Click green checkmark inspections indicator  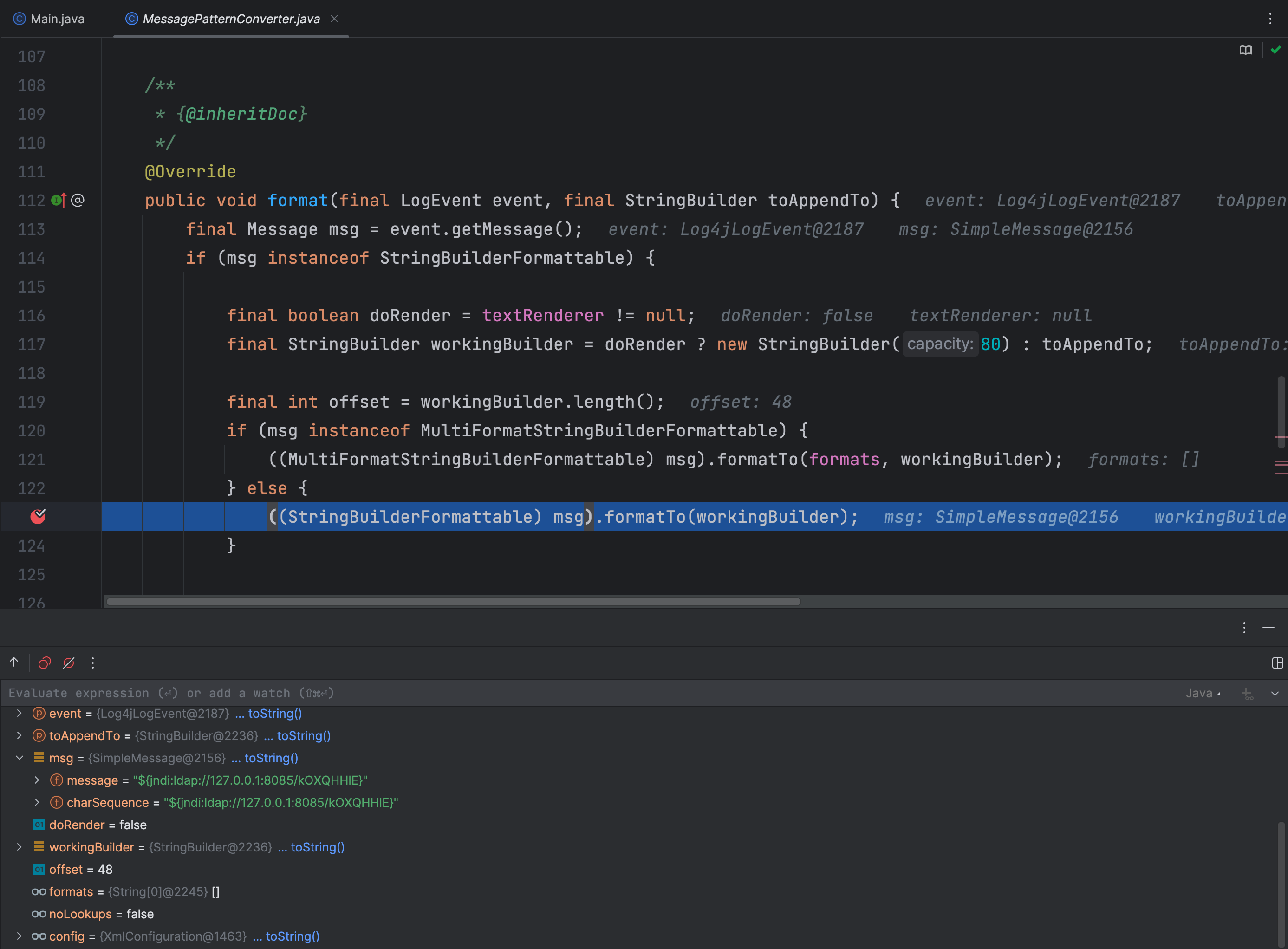[1276, 50]
